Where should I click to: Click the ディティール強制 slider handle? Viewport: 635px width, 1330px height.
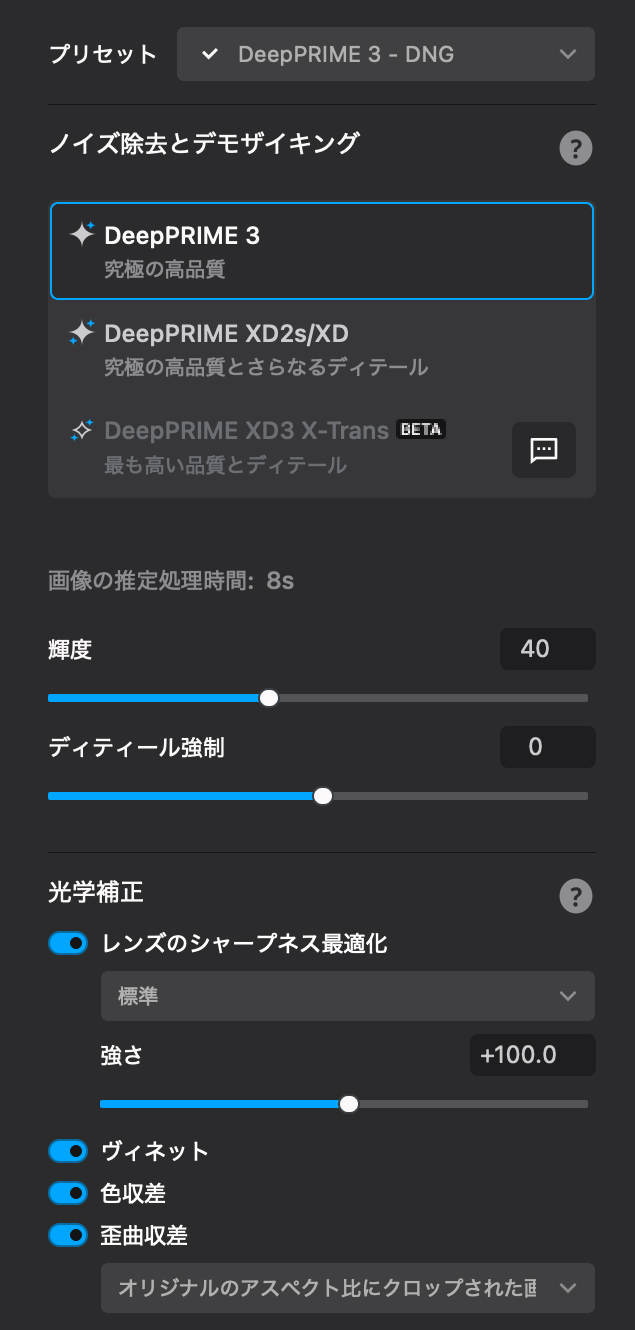coord(322,796)
